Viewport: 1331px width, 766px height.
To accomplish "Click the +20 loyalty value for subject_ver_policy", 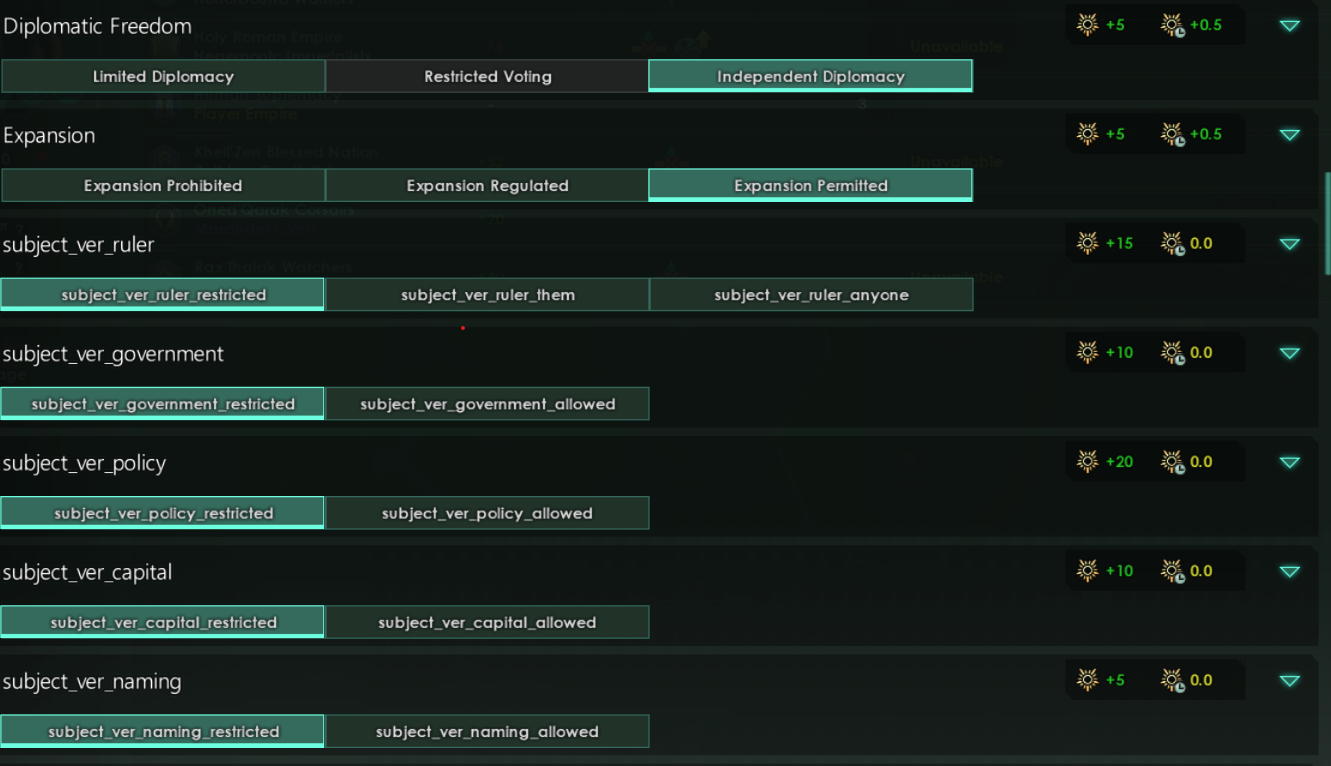I will 1119,461.
